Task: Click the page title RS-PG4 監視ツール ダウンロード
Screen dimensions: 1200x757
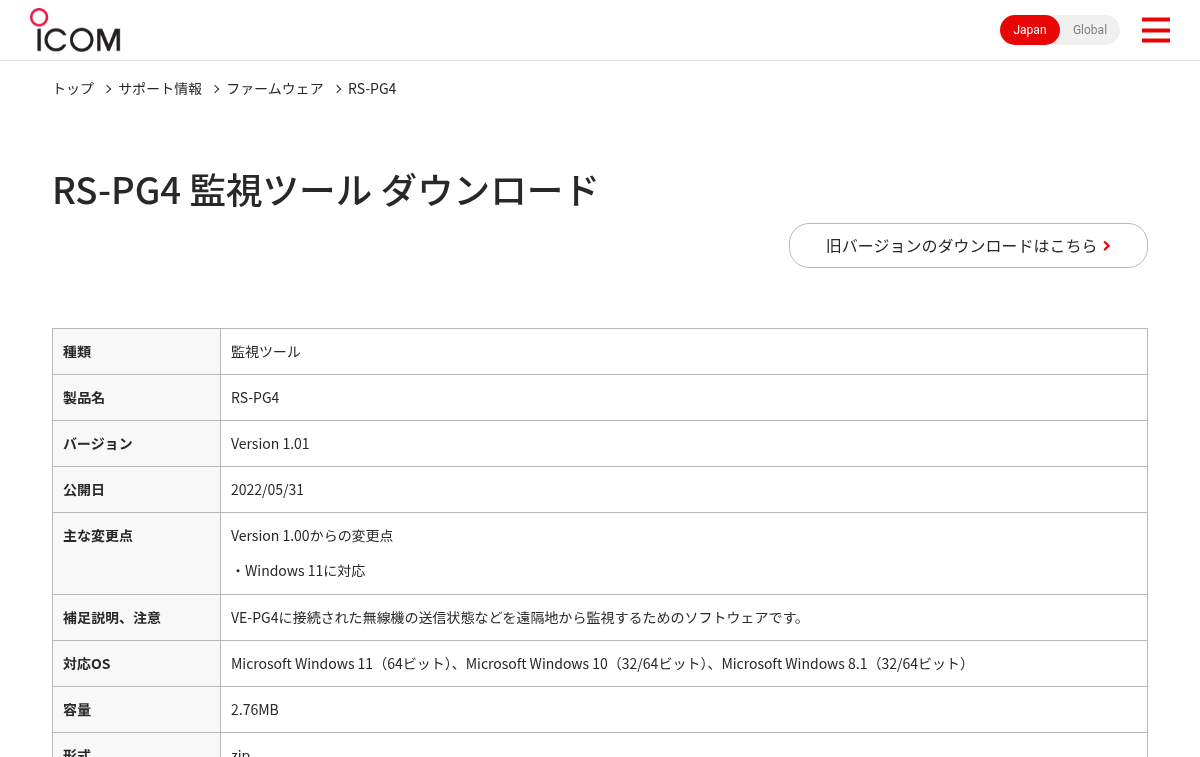Action: [x=325, y=190]
